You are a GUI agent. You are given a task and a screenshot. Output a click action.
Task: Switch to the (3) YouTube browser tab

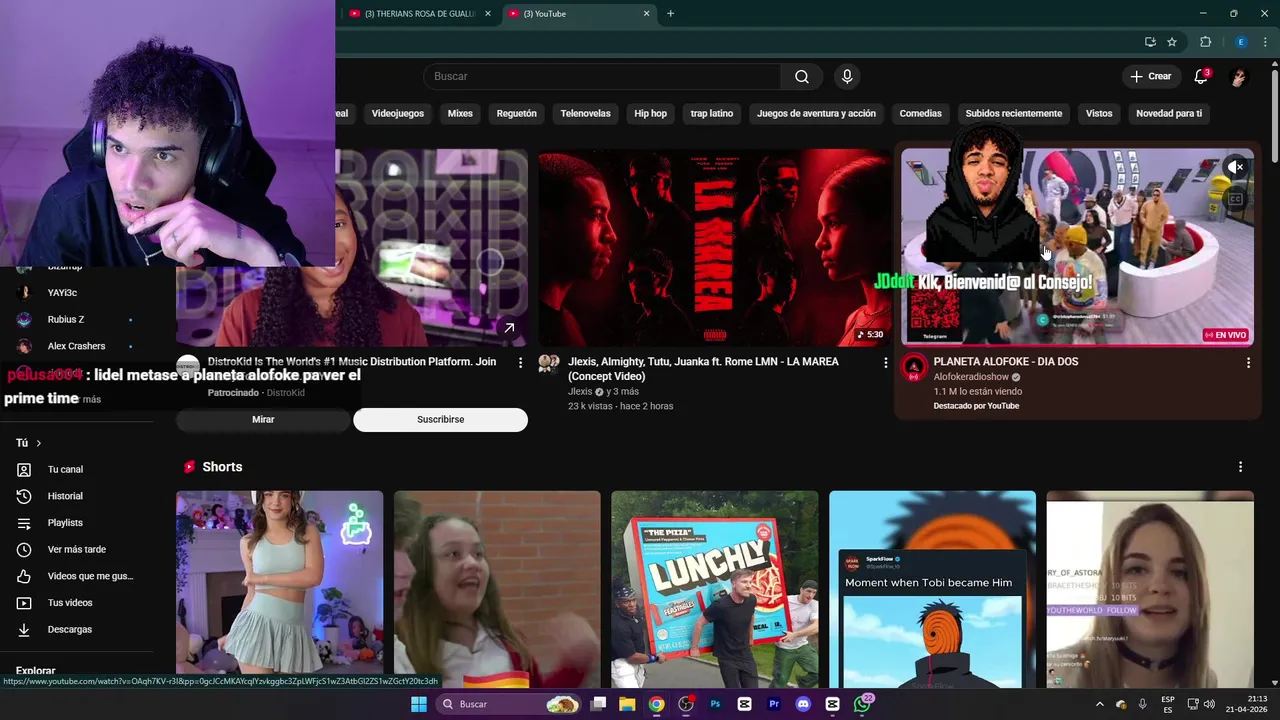[580, 14]
